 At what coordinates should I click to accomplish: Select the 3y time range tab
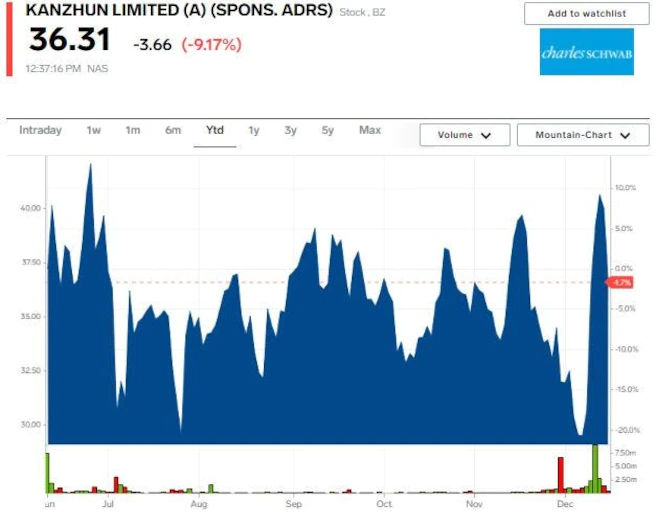(290, 130)
